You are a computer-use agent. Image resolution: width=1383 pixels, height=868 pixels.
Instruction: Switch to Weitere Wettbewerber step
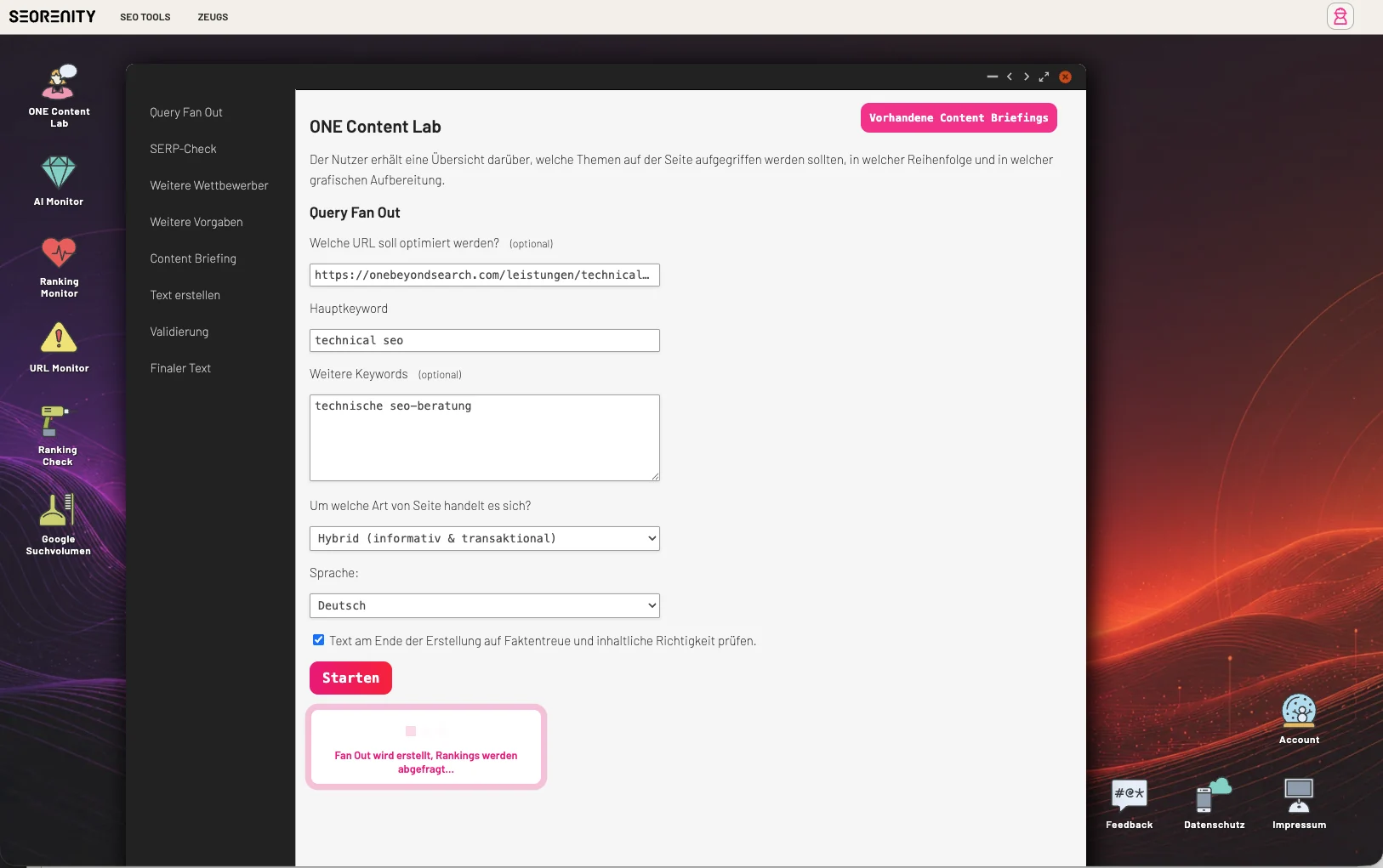[209, 185]
